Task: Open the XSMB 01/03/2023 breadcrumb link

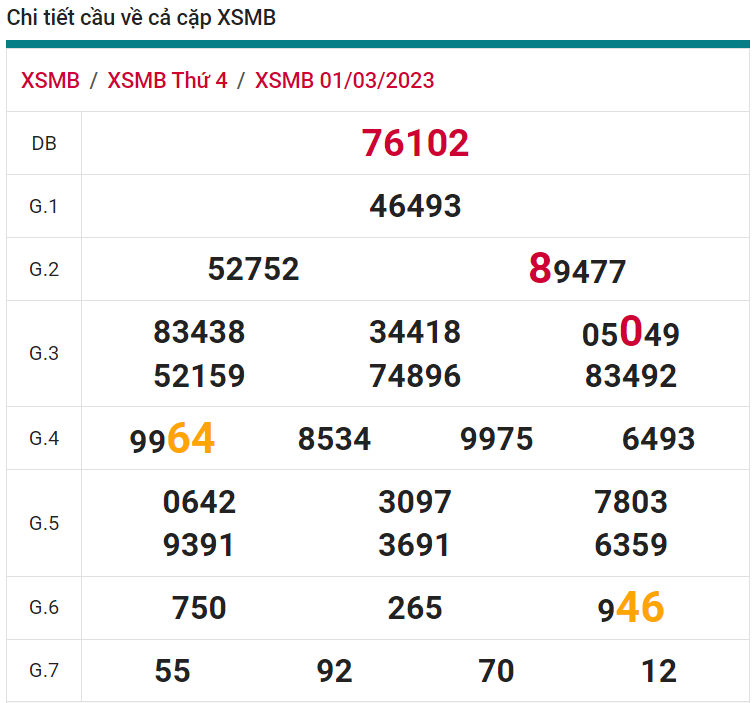Action: pyautogui.click(x=344, y=81)
